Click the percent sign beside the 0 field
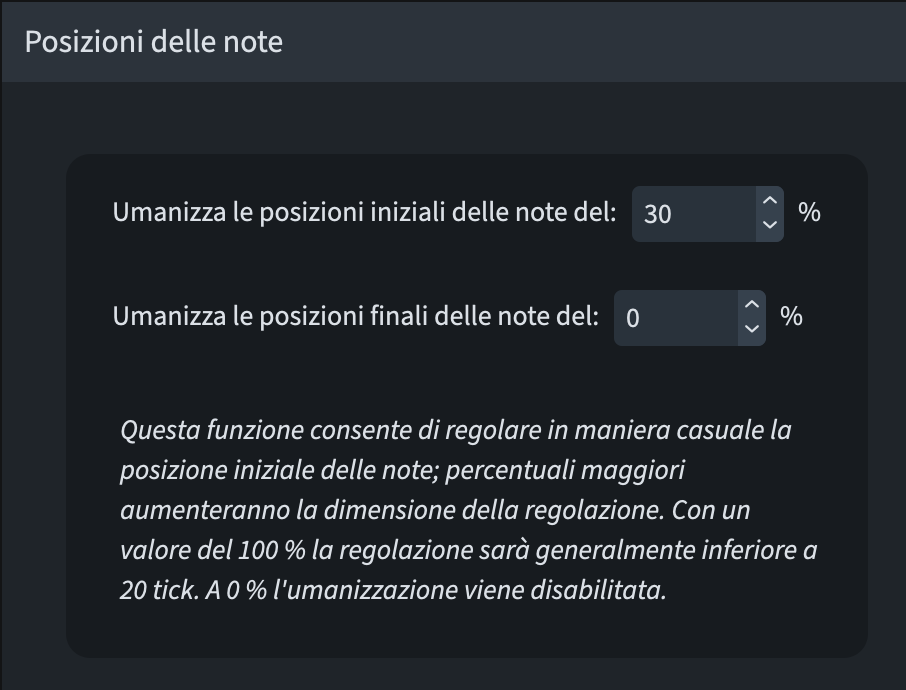 791,317
